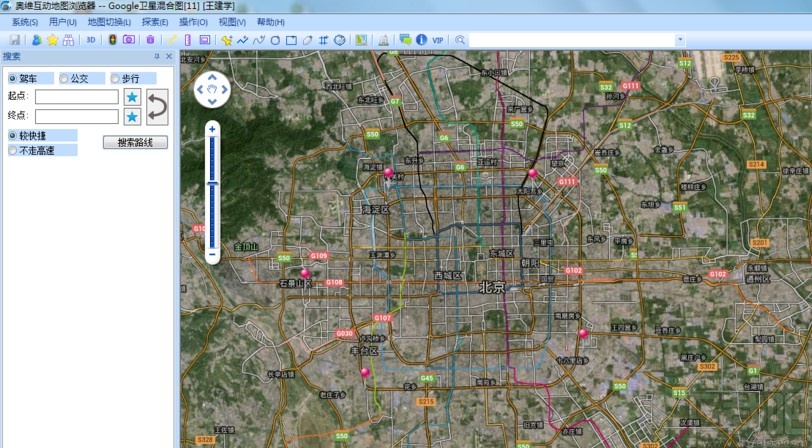Click the binoculars search icon
Viewport: 812px width, 448px height.
[68, 40]
